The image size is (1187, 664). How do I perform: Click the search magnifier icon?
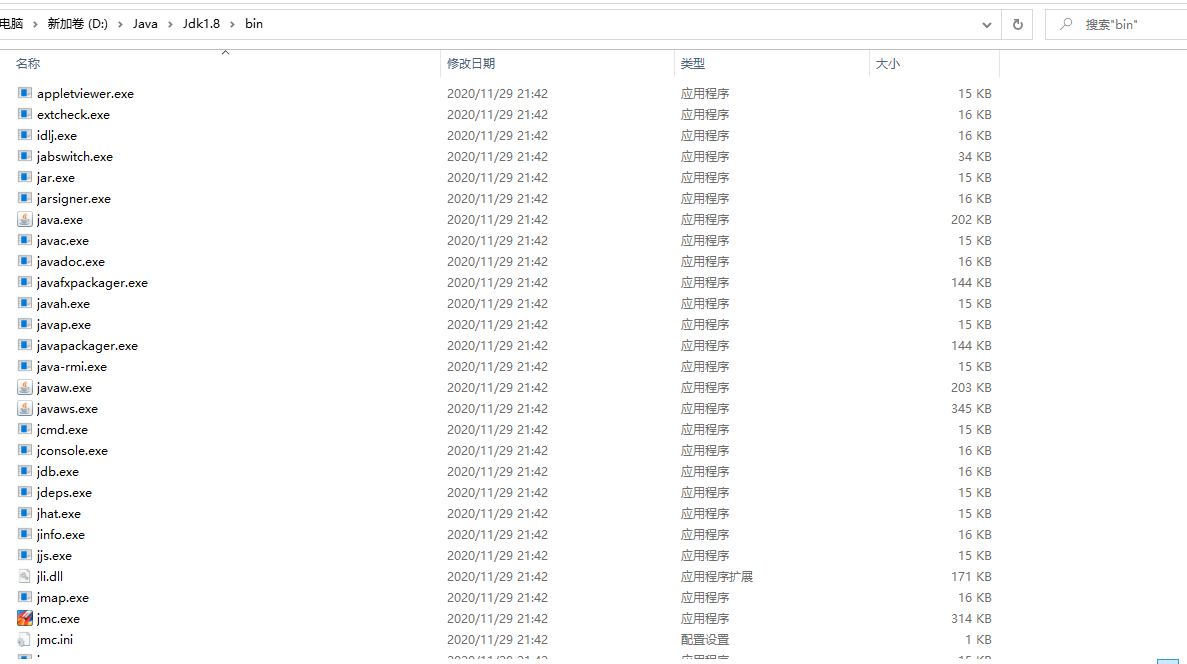[x=1066, y=24]
